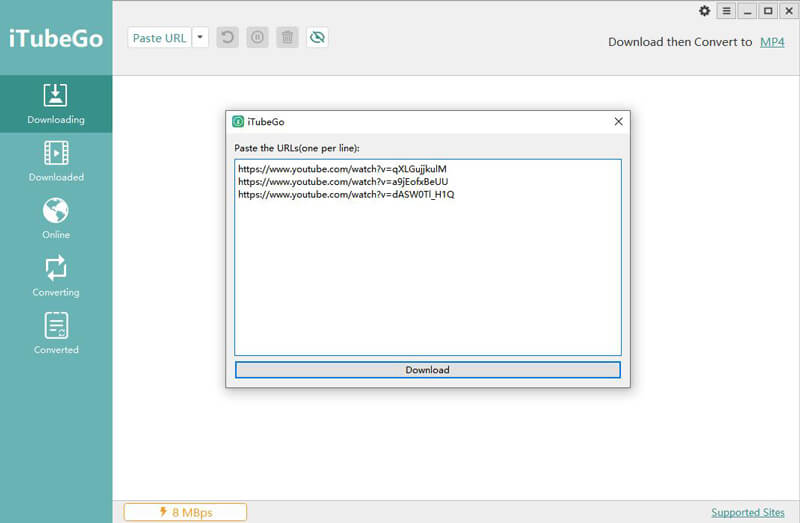Click the iTubeGo dialog title icon
Image resolution: width=800 pixels, height=523 pixels.
click(x=238, y=121)
